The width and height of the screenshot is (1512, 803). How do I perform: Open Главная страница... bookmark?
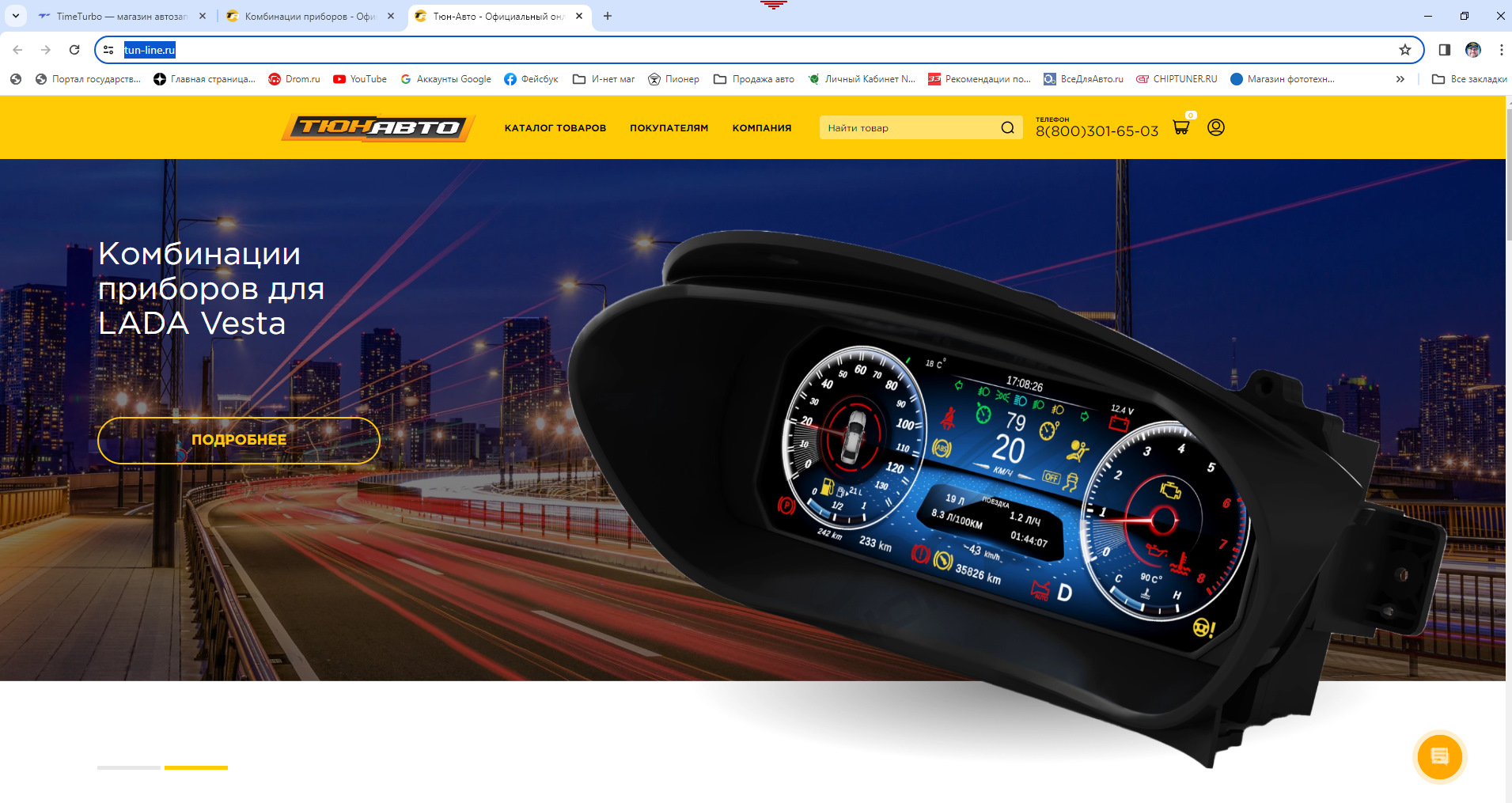tap(204, 79)
